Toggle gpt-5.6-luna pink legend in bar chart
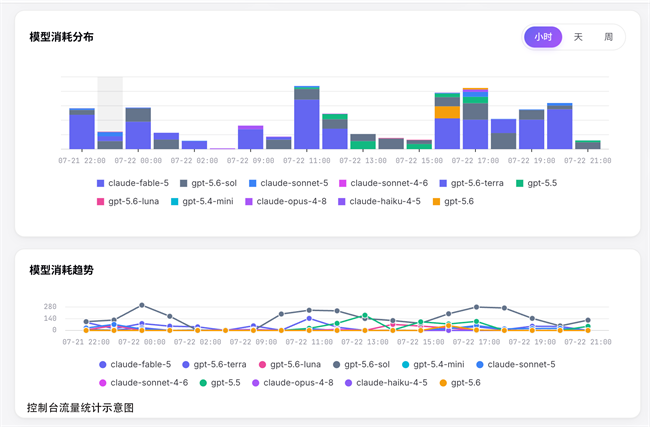 coord(128,201)
